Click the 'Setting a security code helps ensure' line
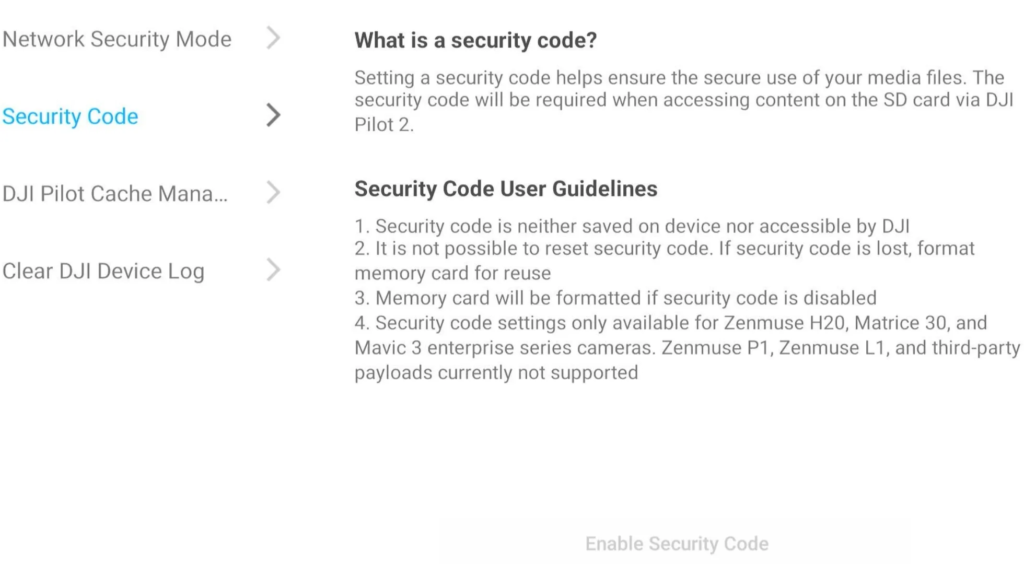 click(x=679, y=78)
